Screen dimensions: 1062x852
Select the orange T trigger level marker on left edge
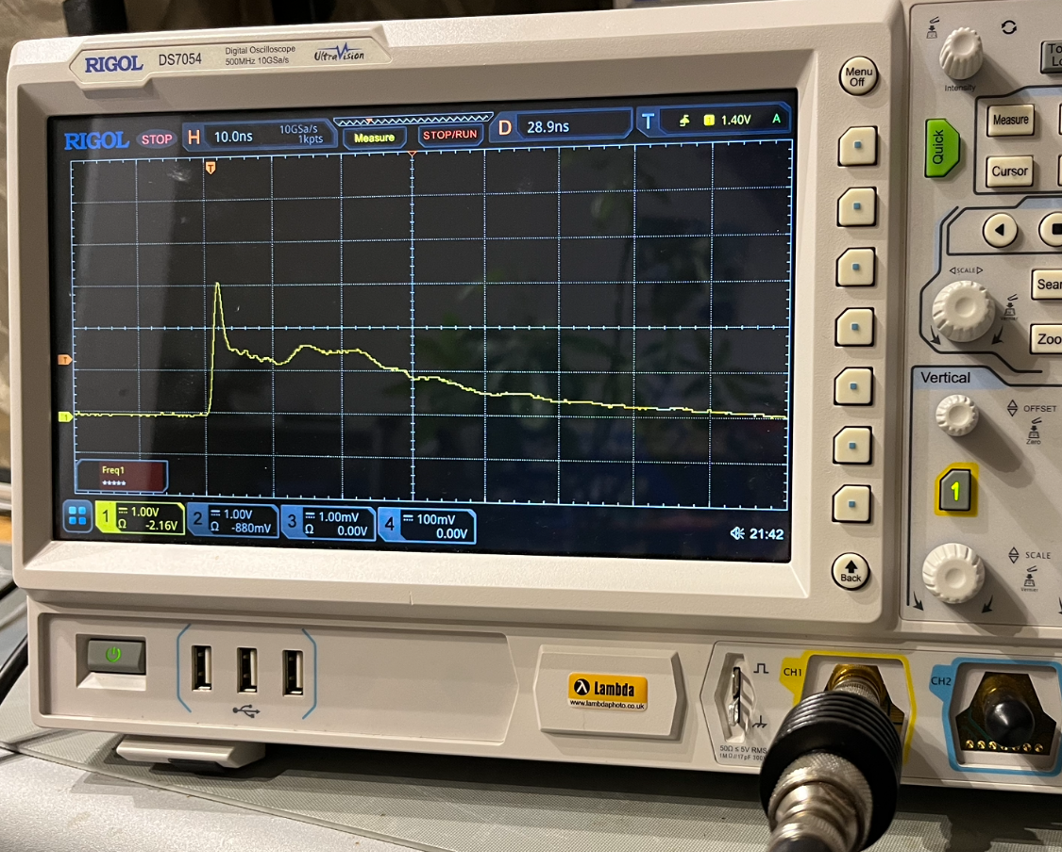click(x=65, y=360)
